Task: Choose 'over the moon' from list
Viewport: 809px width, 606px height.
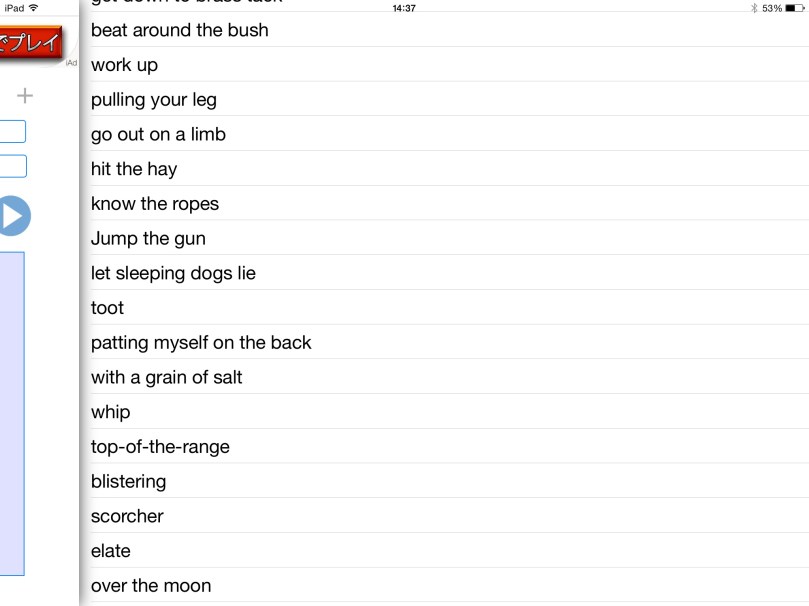Action: tap(151, 586)
